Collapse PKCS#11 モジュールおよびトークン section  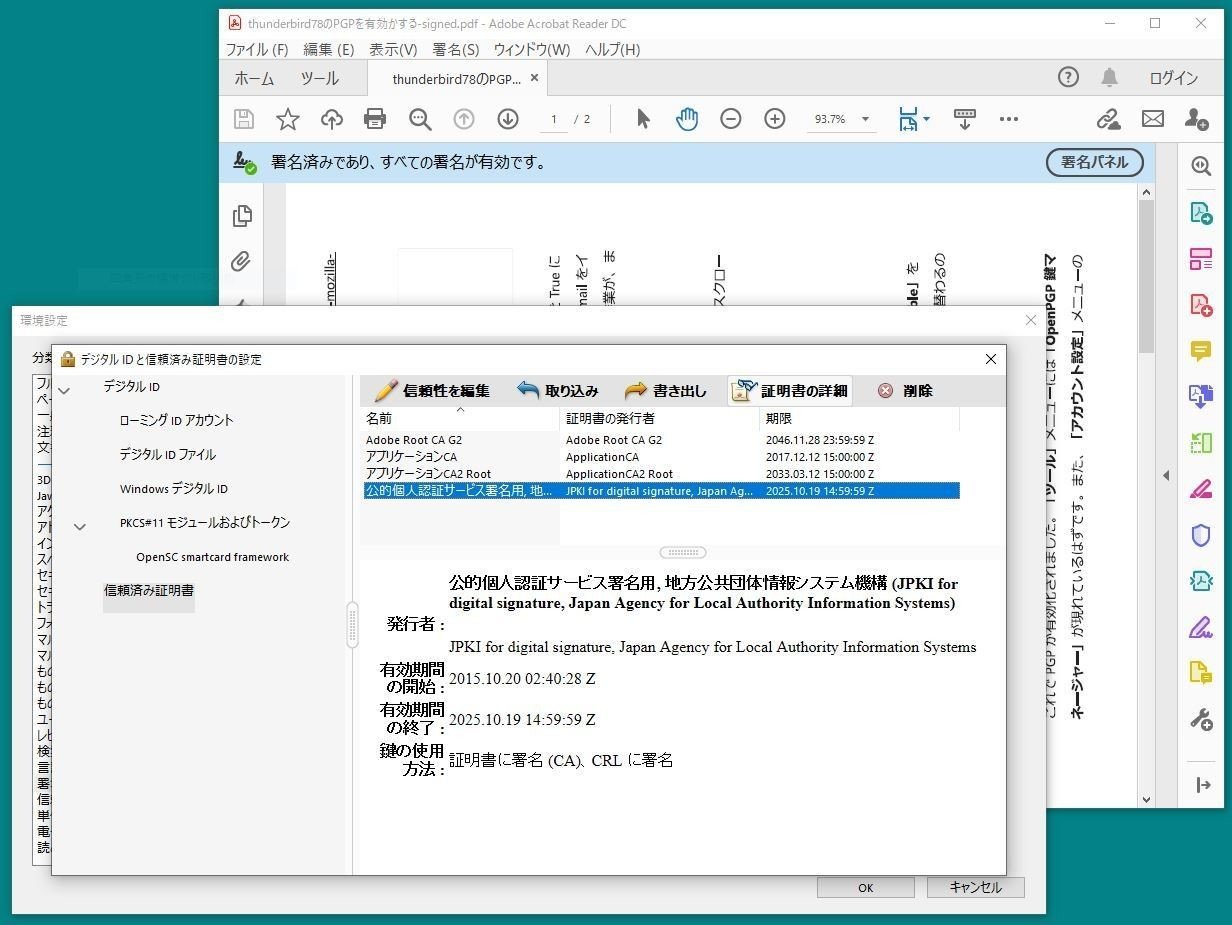(80, 525)
